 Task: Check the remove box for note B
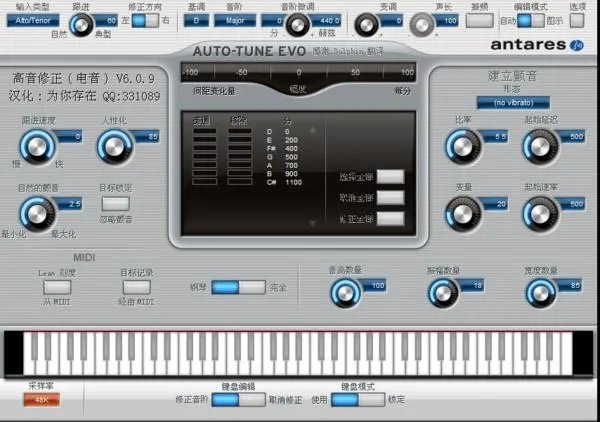coord(240,173)
